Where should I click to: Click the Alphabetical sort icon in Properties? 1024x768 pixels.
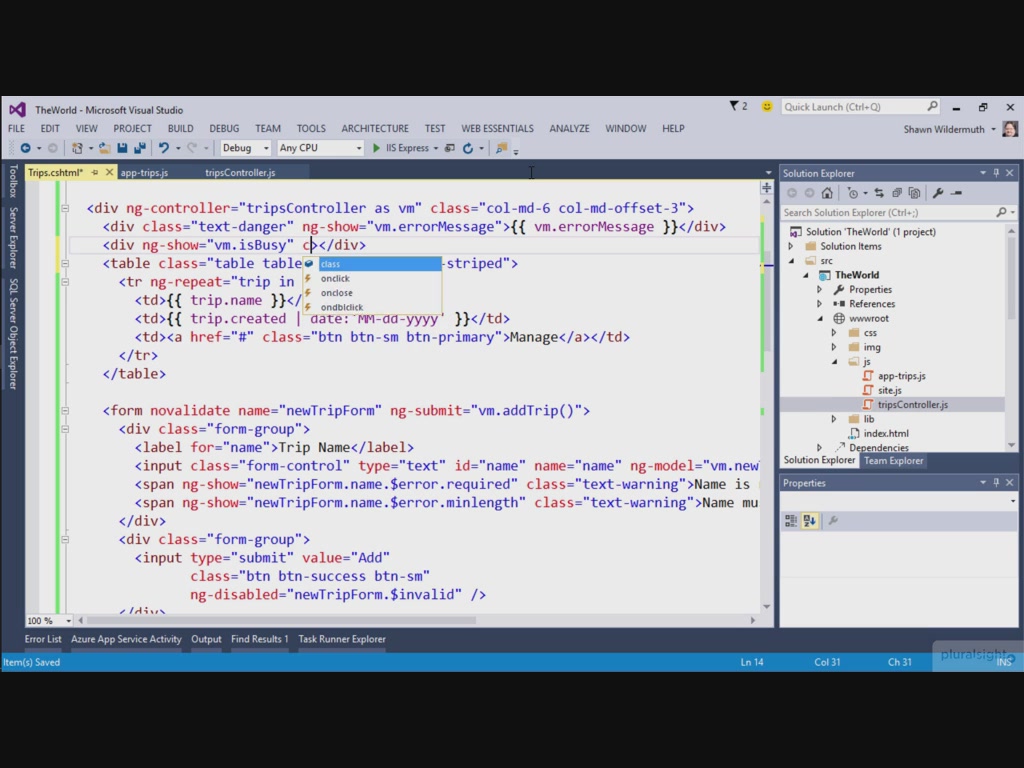coord(810,520)
